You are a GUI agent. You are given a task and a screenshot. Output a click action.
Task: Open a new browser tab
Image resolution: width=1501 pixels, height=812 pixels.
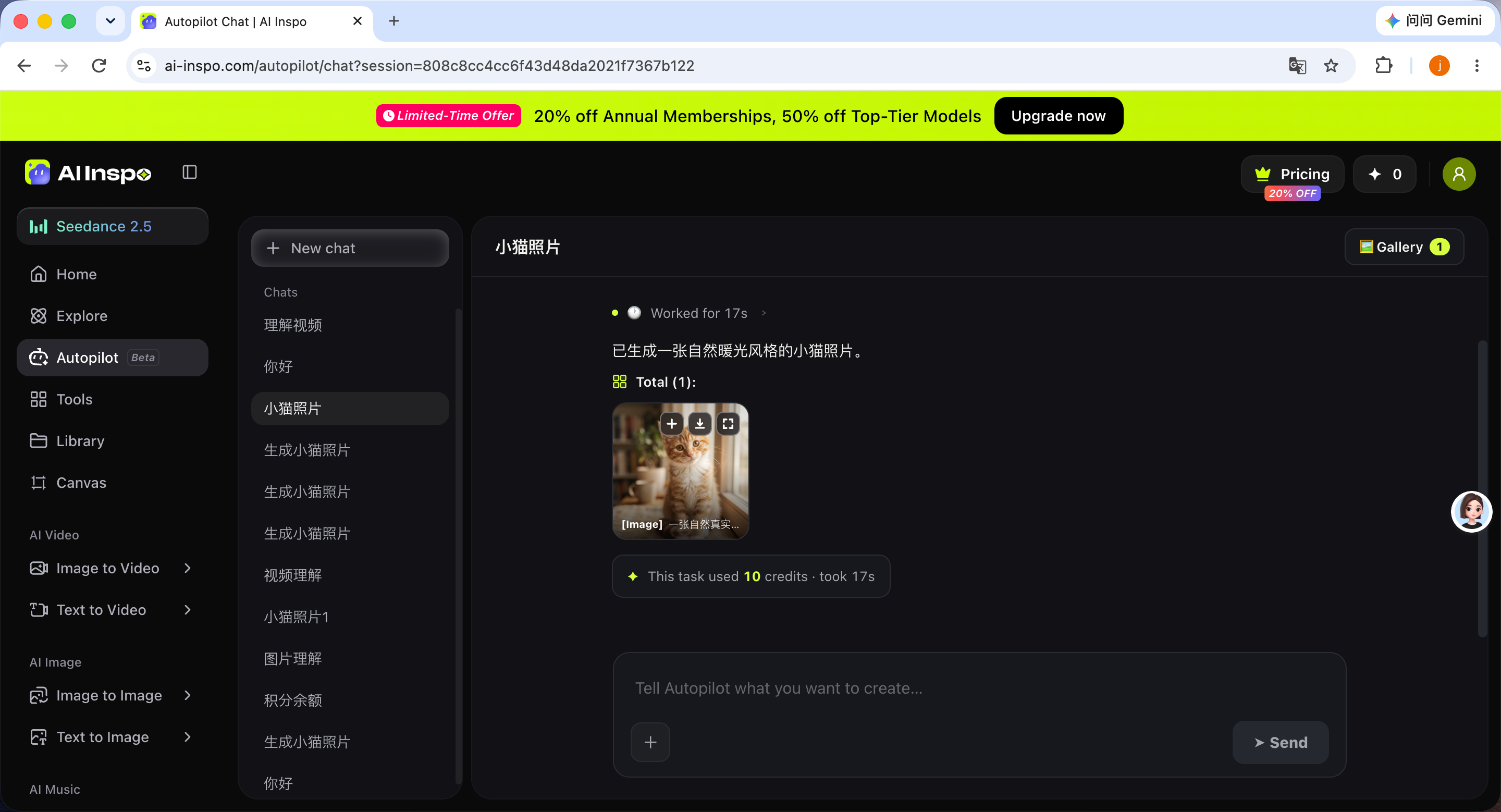pyautogui.click(x=394, y=21)
